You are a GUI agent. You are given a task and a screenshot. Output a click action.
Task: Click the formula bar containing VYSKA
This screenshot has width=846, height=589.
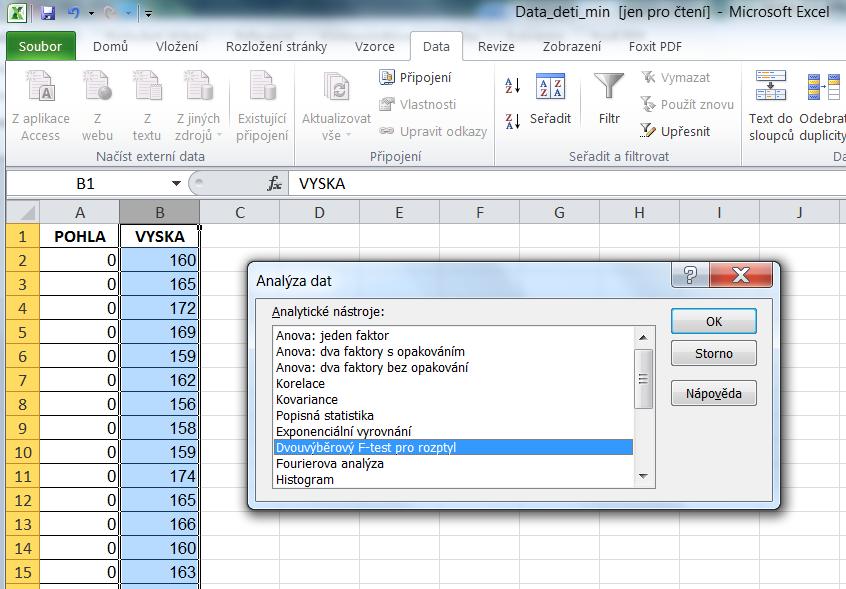coord(567,184)
